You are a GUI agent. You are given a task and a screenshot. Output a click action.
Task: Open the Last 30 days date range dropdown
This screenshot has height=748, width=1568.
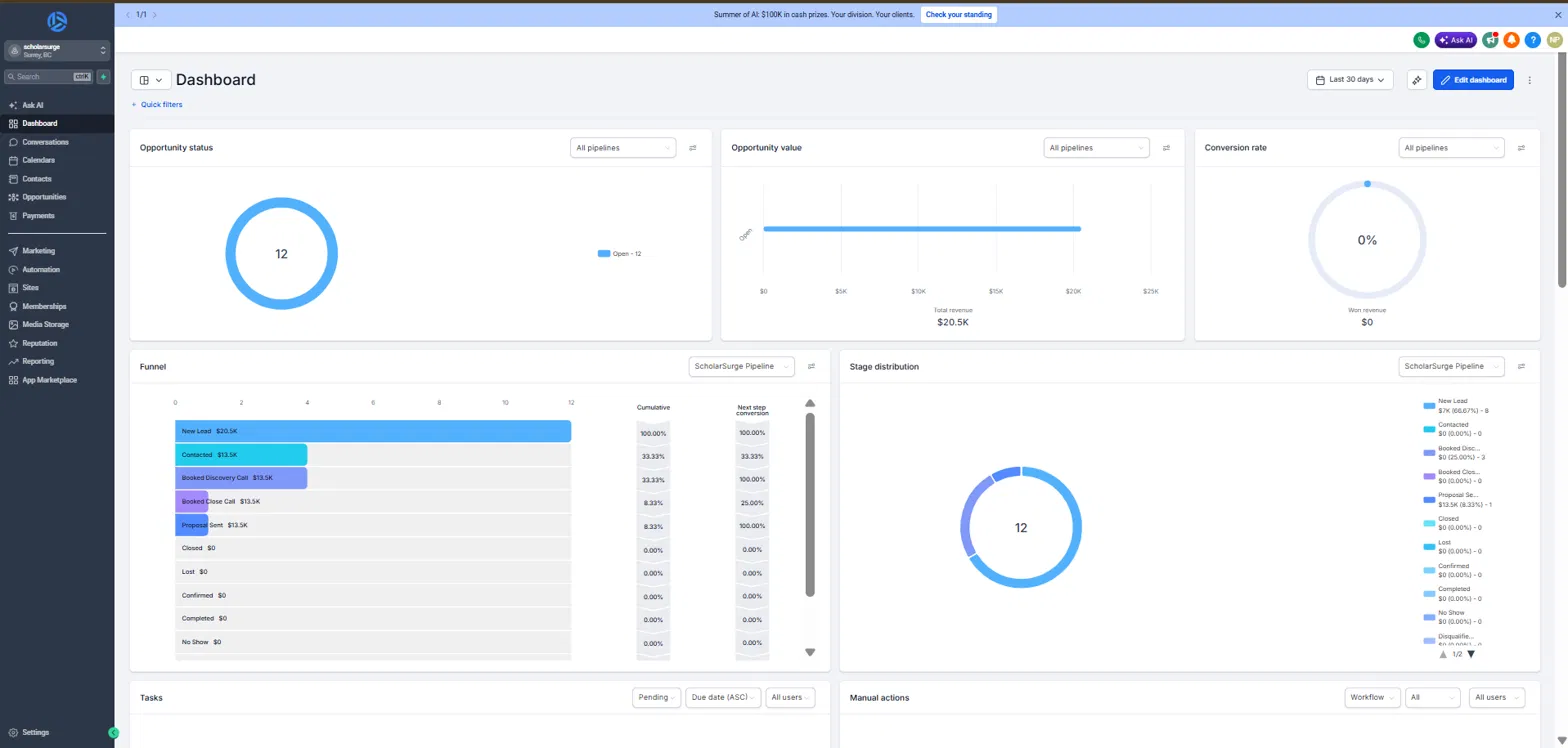(1350, 79)
